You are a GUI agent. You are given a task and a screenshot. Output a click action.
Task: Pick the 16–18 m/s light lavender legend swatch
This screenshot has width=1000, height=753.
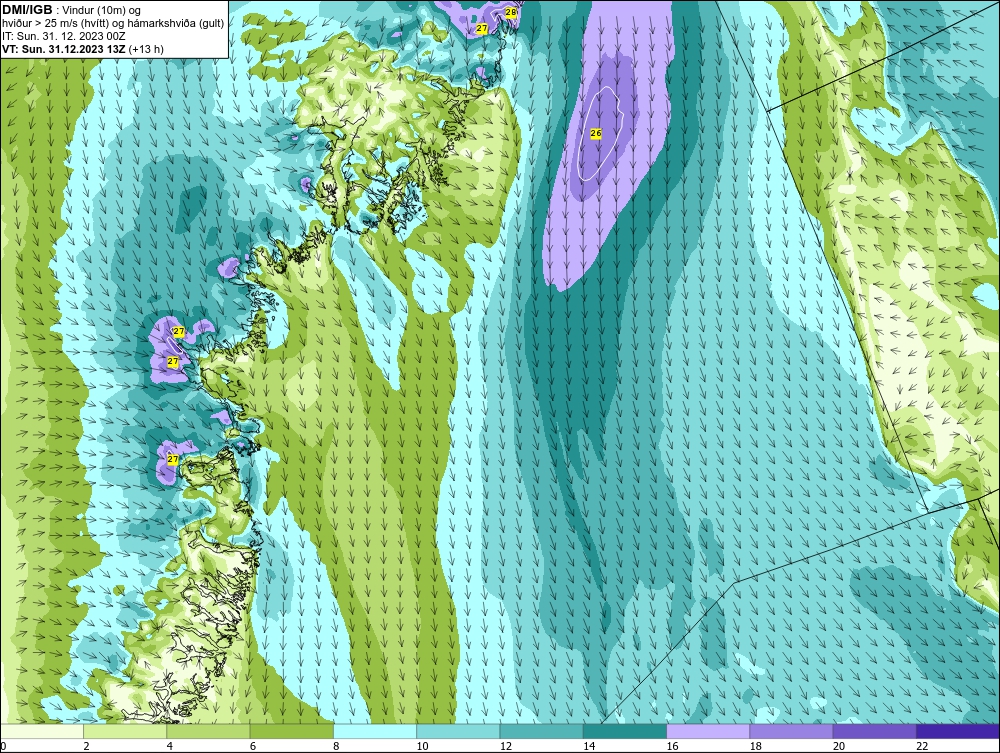click(708, 731)
